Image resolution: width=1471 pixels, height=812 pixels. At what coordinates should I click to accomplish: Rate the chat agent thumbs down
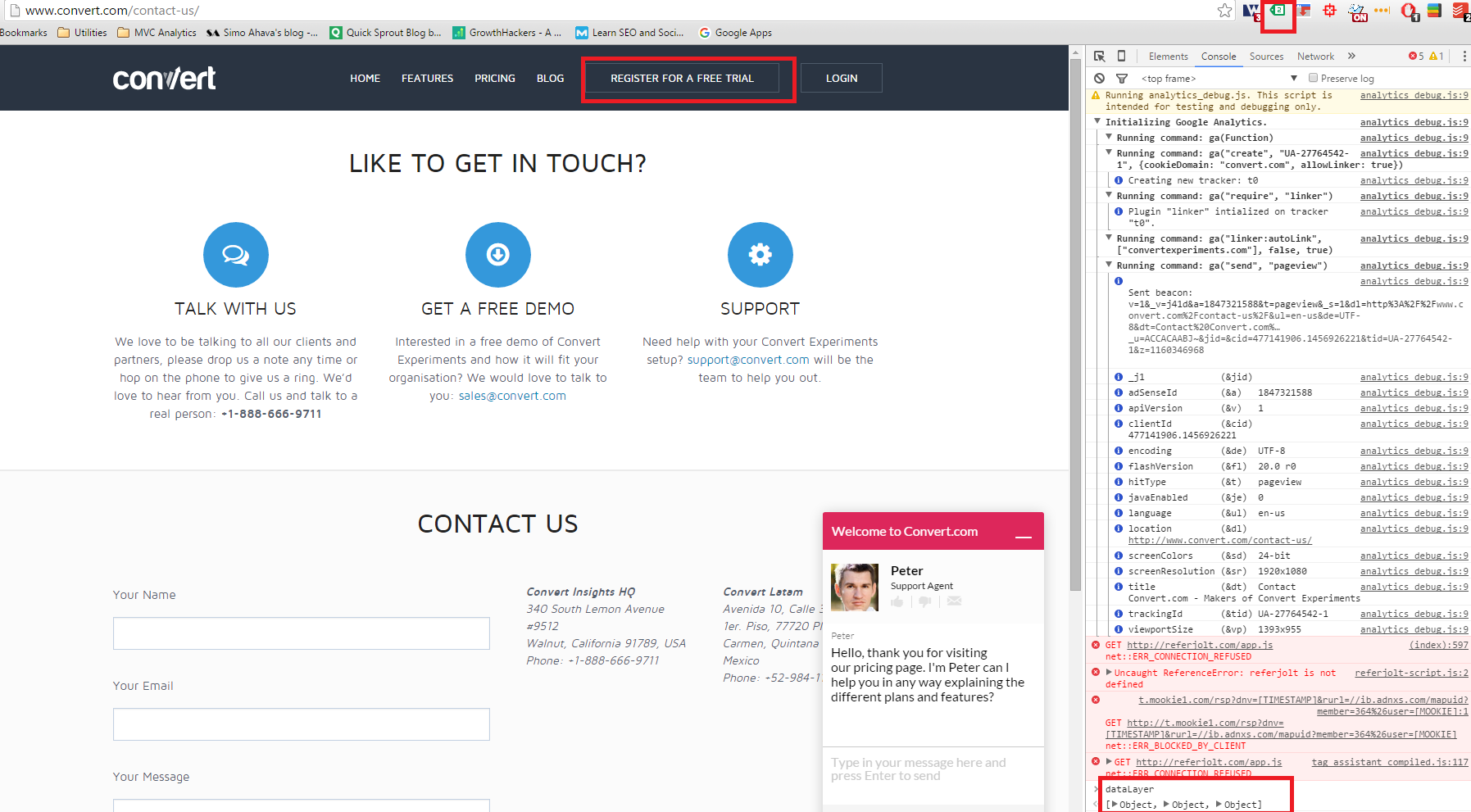(925, 601)
